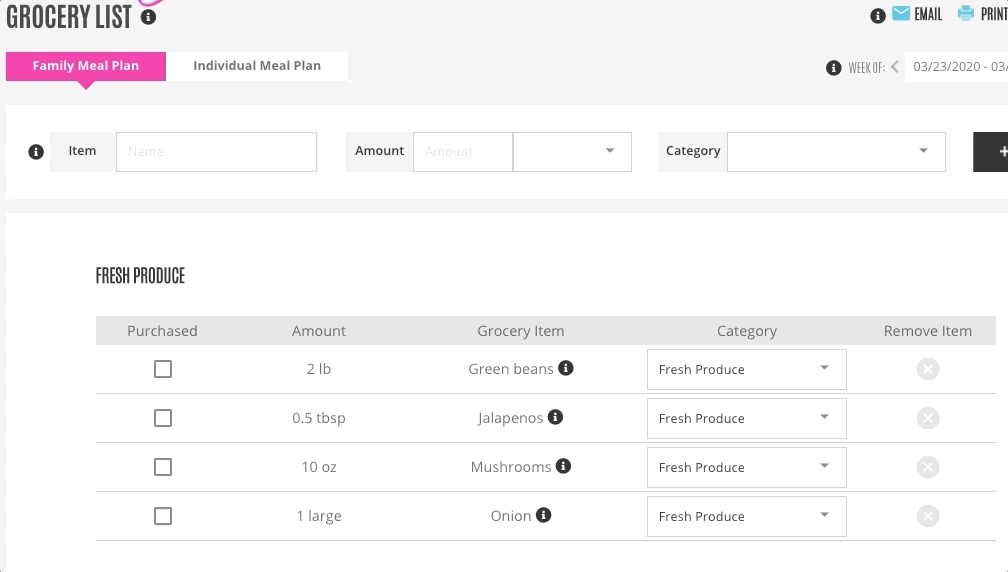Click the info icon beside Grocery List title
Image resolution: width=1008 pixels, height=572 pixels.
coord(149,17)
